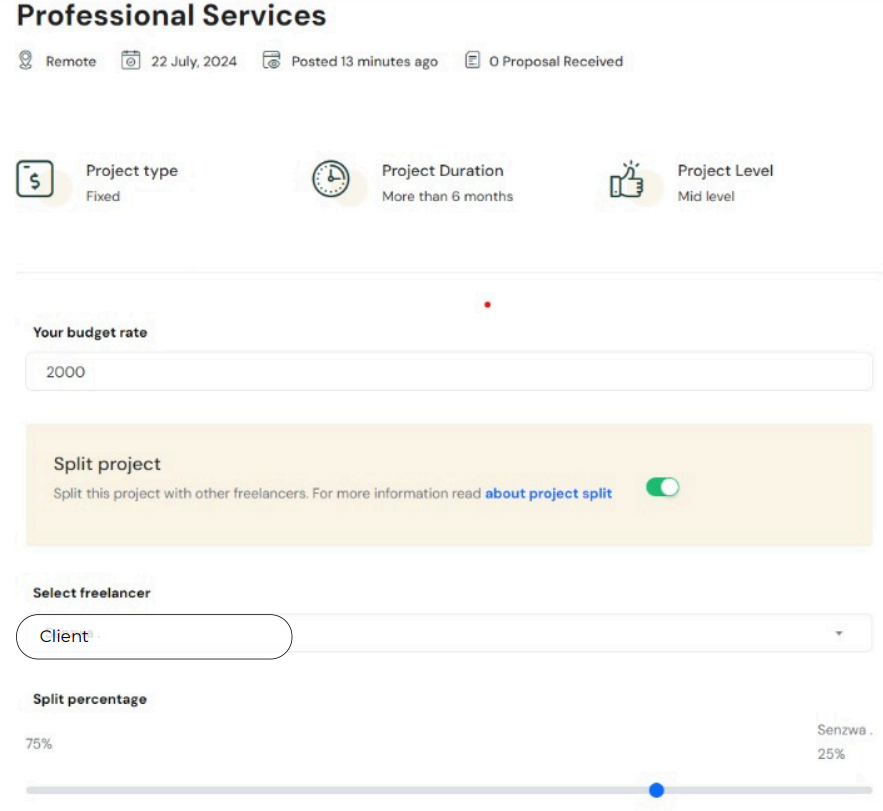Click the red dot indicator above the budget rate
The image size is (883, 811).
488,305
